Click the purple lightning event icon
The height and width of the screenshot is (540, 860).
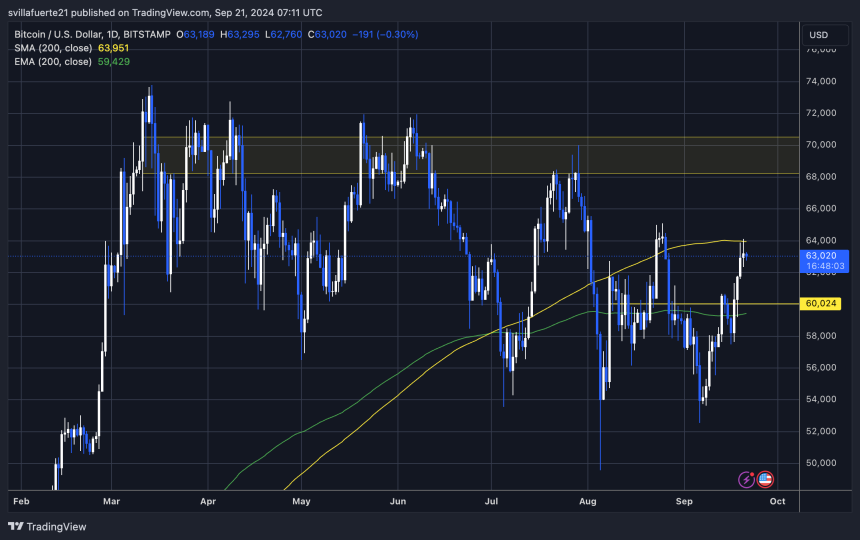coord(746,480)
